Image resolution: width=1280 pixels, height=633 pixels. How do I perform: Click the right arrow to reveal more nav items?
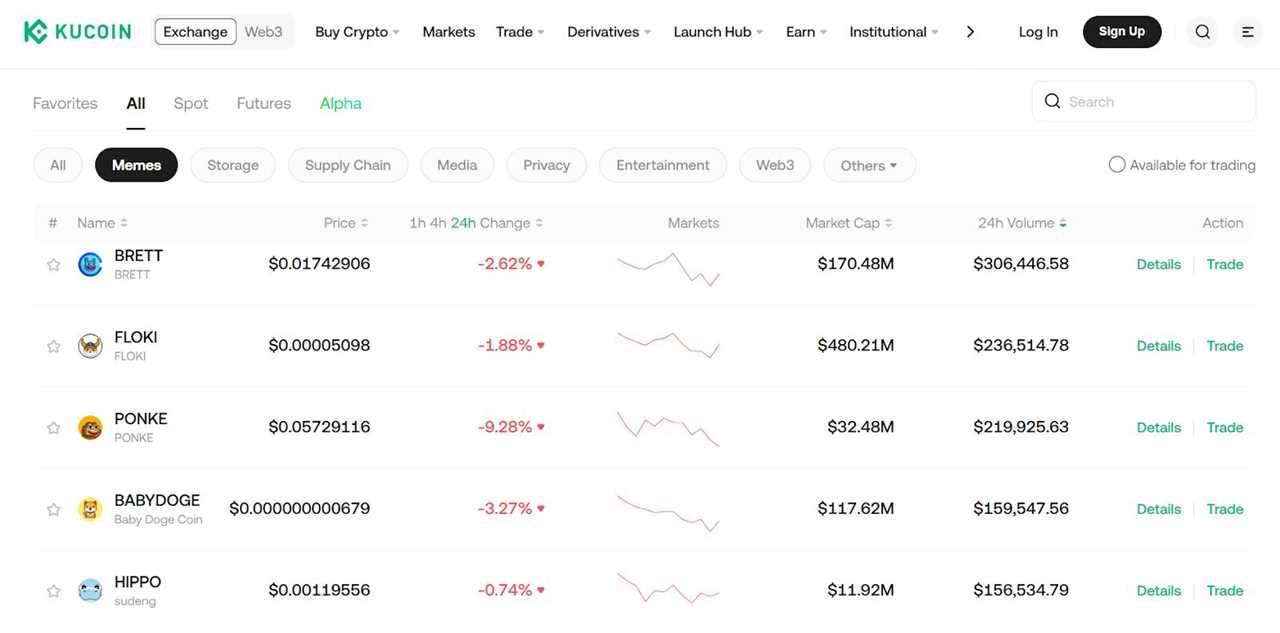[x=970, y=31]
